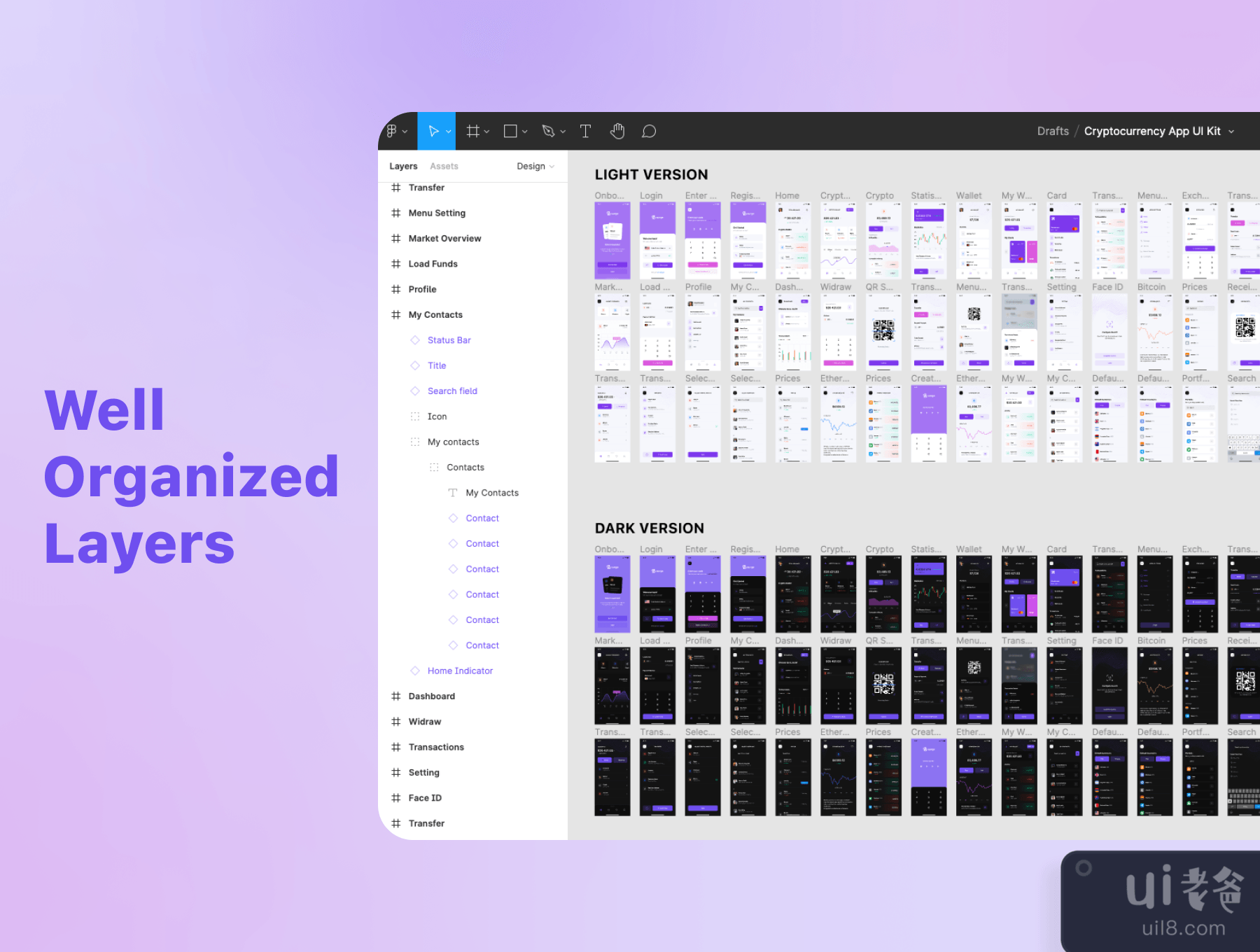Select the Home Indicator layer
Image resolution: width=1260 pixels, height=952 pixels.
point(460,671)
